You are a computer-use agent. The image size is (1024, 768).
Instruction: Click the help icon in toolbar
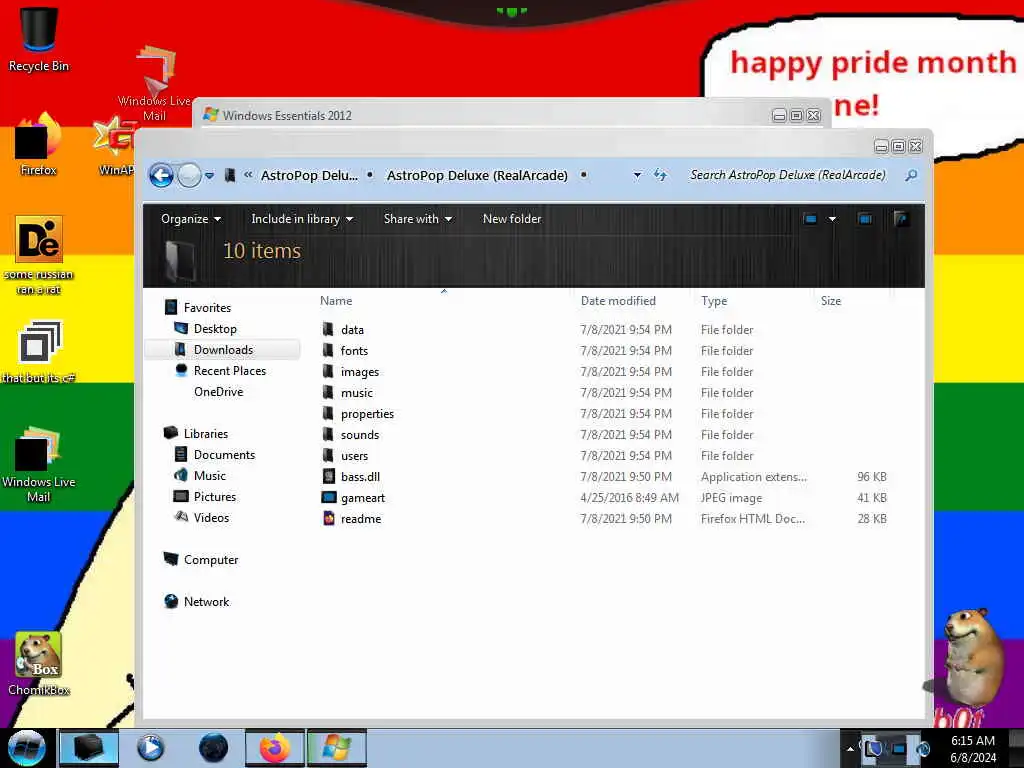901,219
